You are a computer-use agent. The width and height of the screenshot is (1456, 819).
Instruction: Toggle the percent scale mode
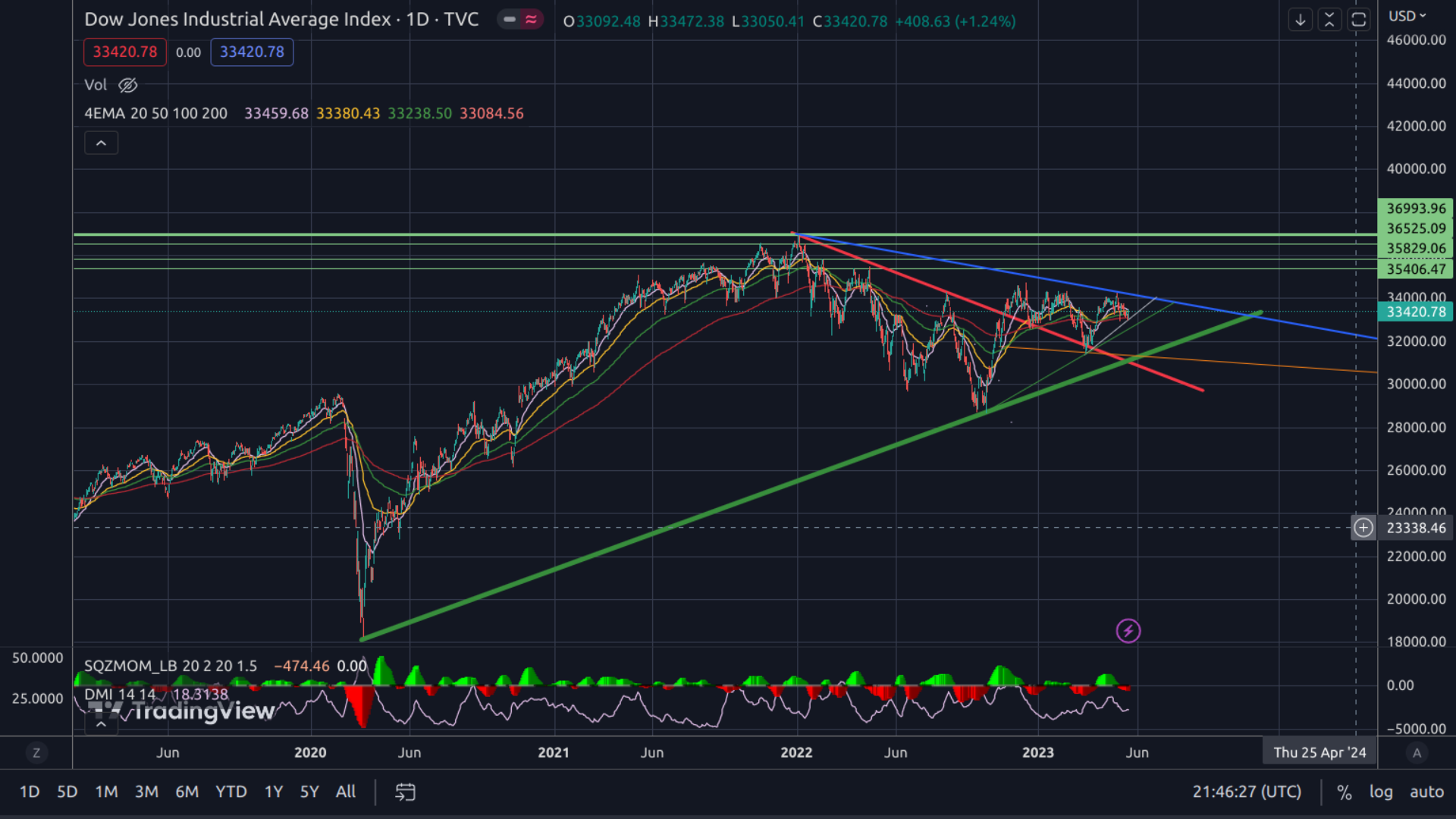pos(1345,792)
